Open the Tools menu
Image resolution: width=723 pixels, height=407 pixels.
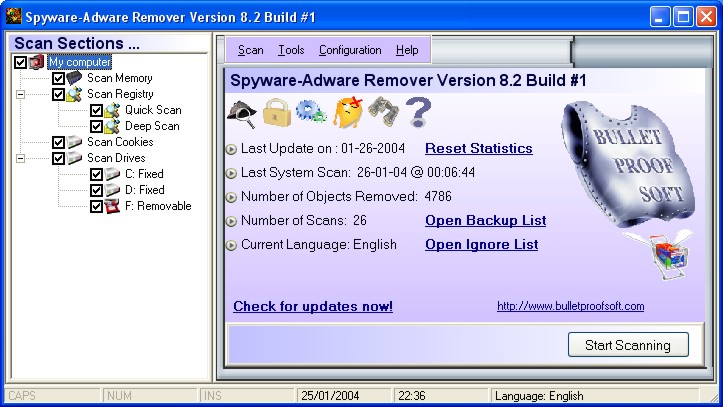pyautogui.click(x=291, y=50)
